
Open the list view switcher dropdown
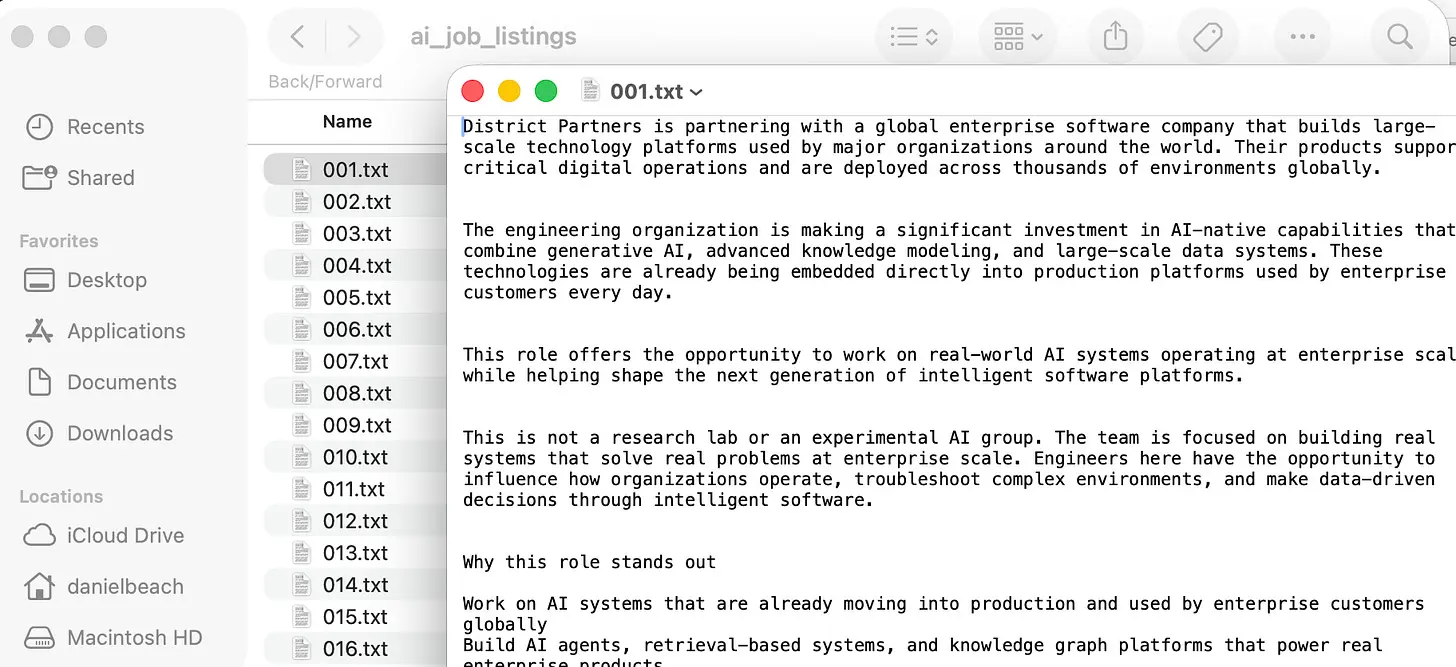pyautogui.click(x=914, y=37)
